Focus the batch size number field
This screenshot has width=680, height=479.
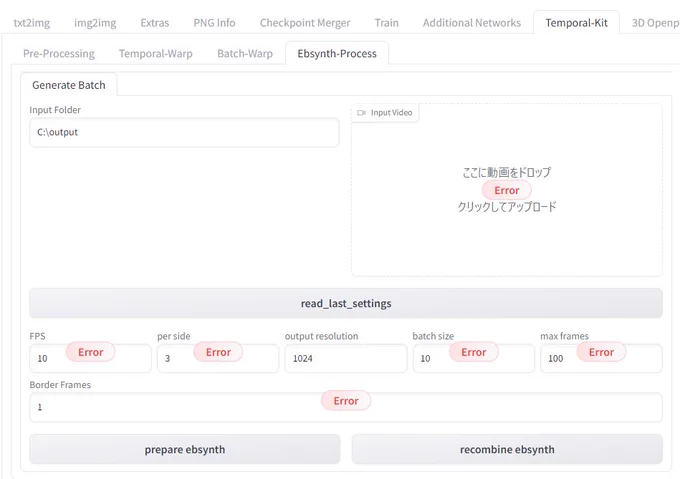click(x=474, y=358)
